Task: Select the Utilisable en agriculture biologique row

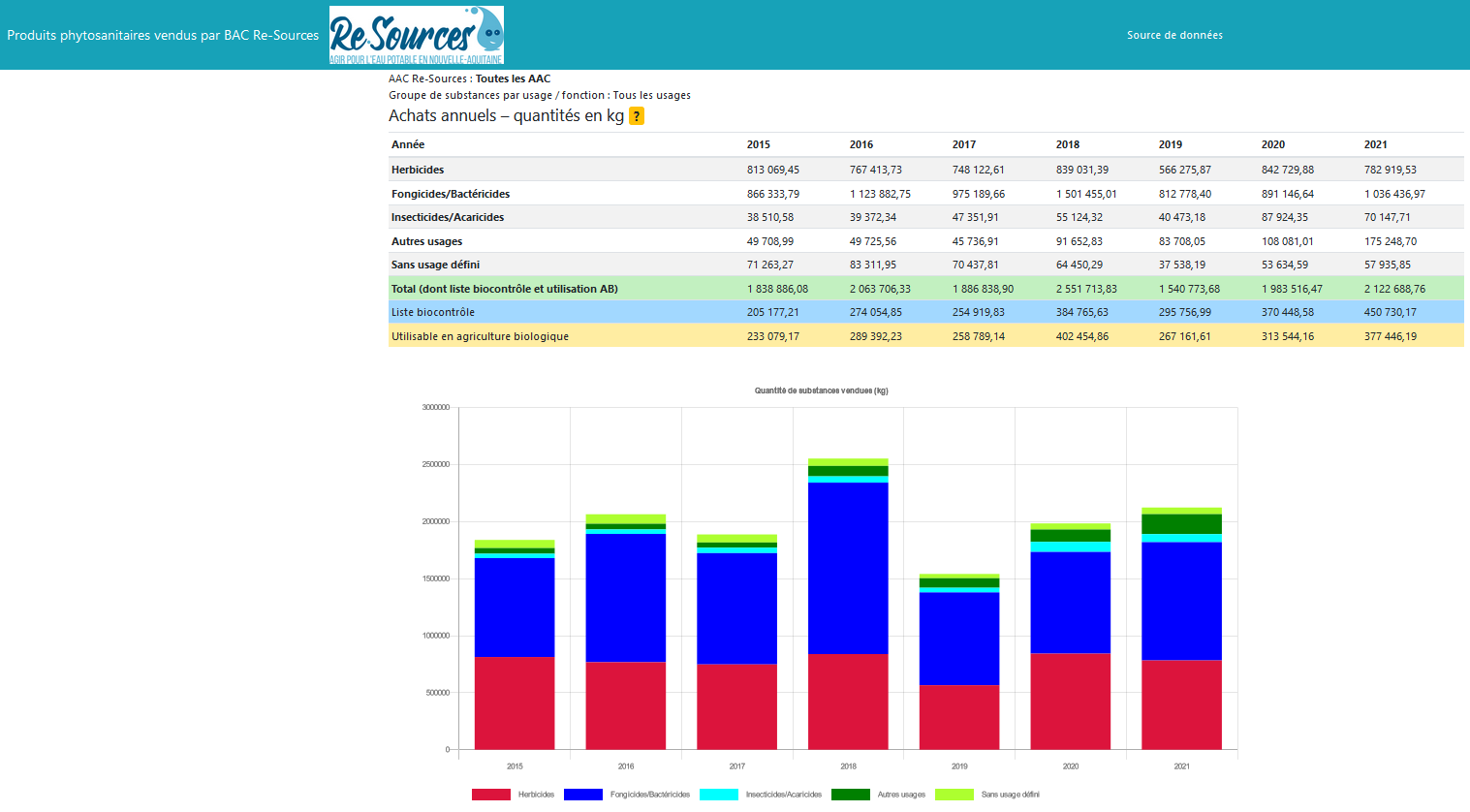Action: [x=480, y=336]
